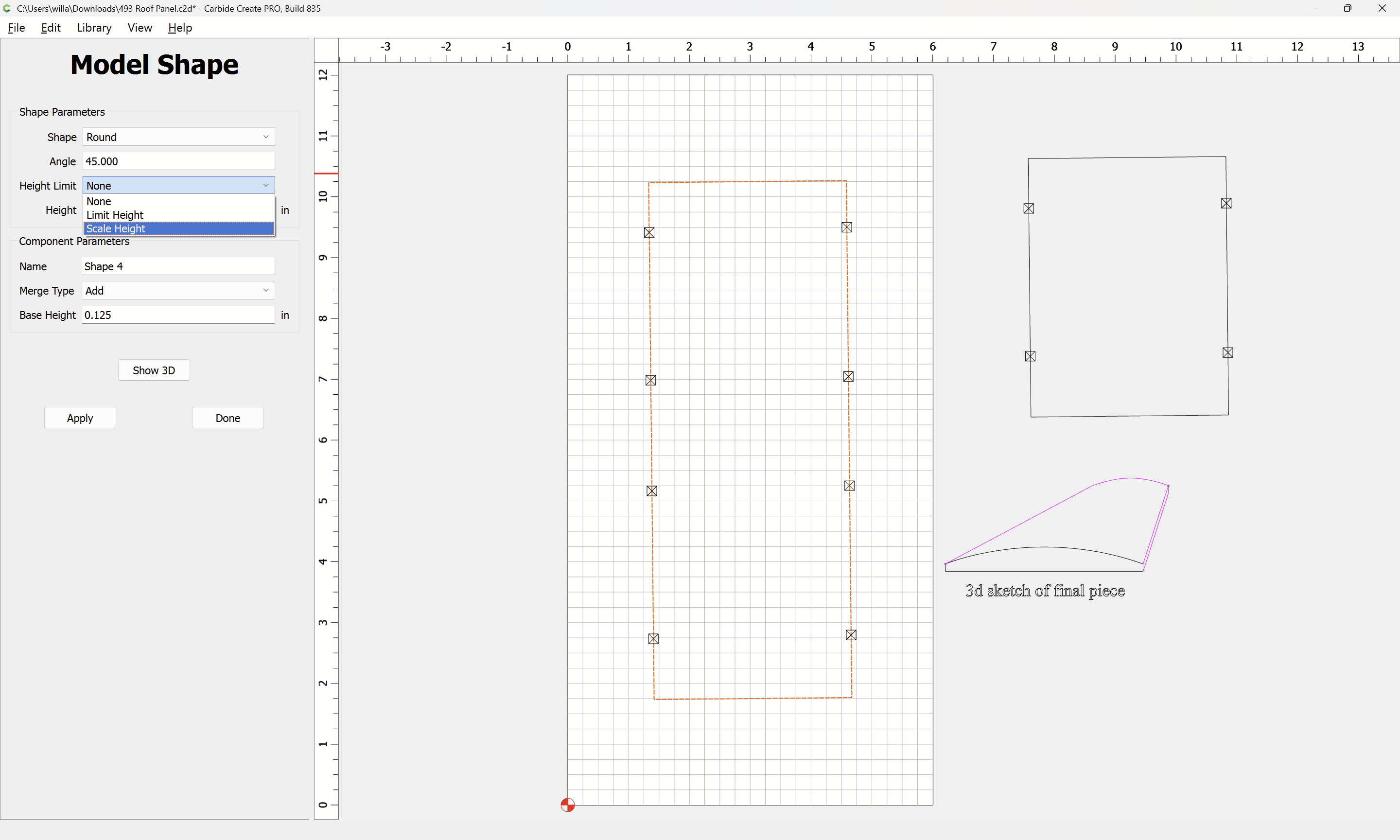The image size is (1400, 840).
Task: Open the Shape dropdown showing Round
Action: (178, 137)
